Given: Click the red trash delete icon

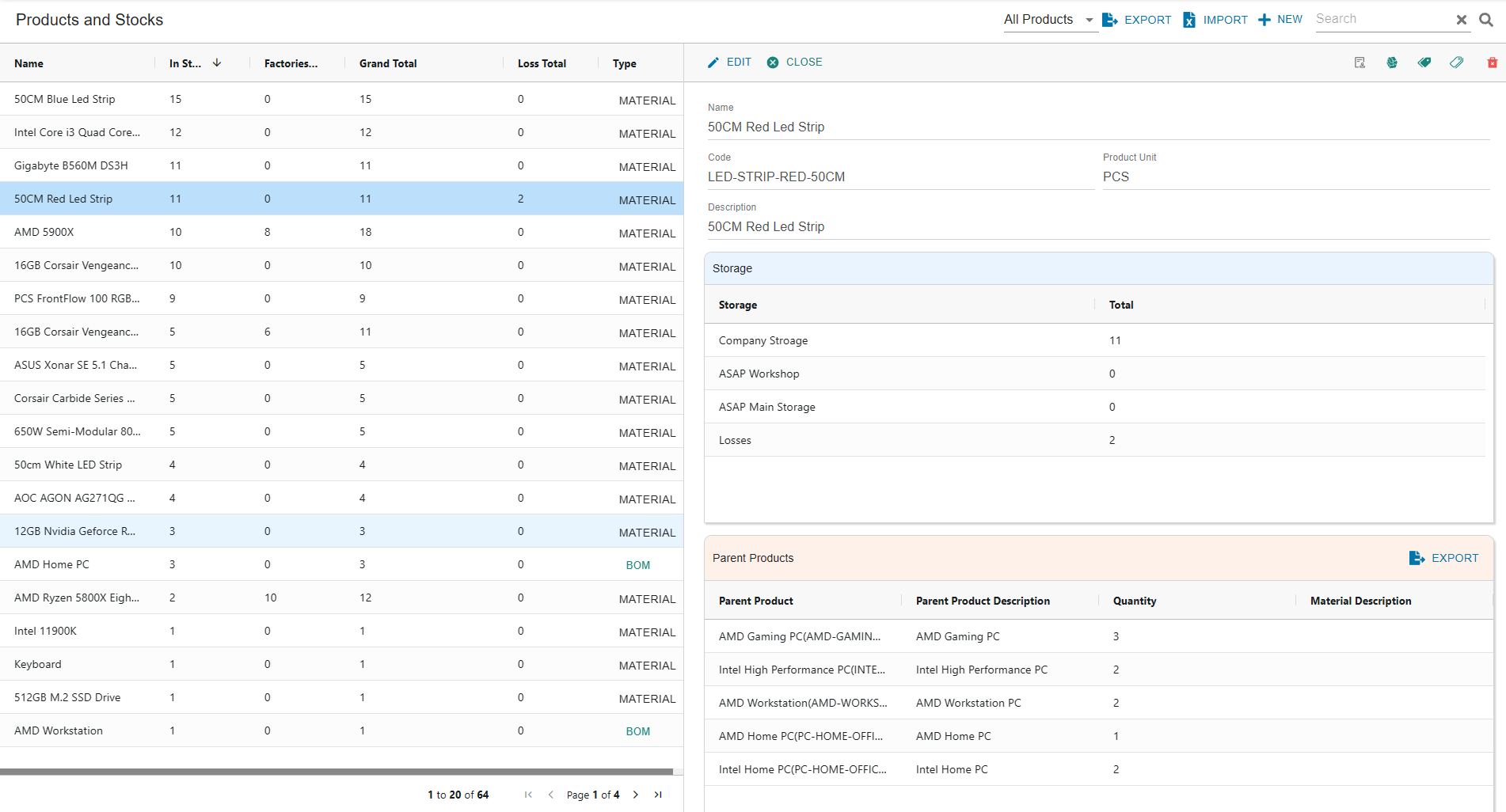Looking at the screenshot, I should (1492, 63).
